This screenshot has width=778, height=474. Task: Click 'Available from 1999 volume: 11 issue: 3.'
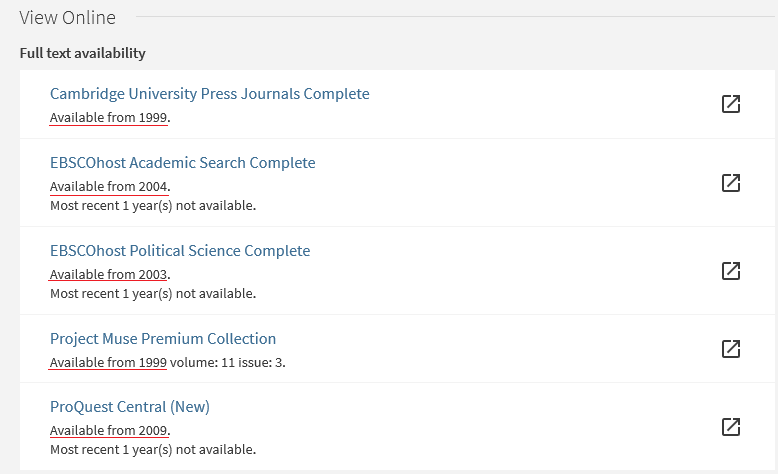point(168,363)
